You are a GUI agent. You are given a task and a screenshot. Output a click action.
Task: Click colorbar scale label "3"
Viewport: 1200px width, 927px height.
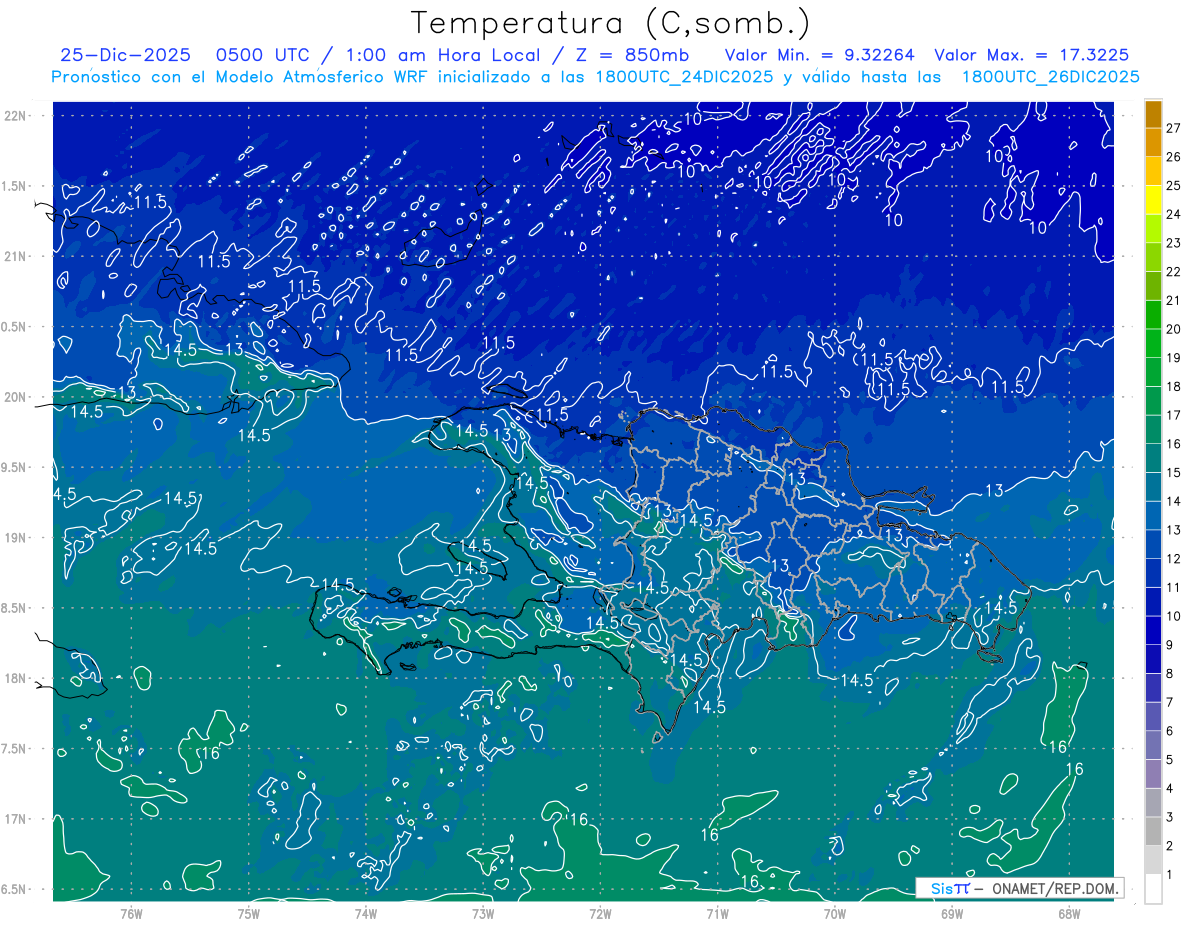coord(1171,817)
